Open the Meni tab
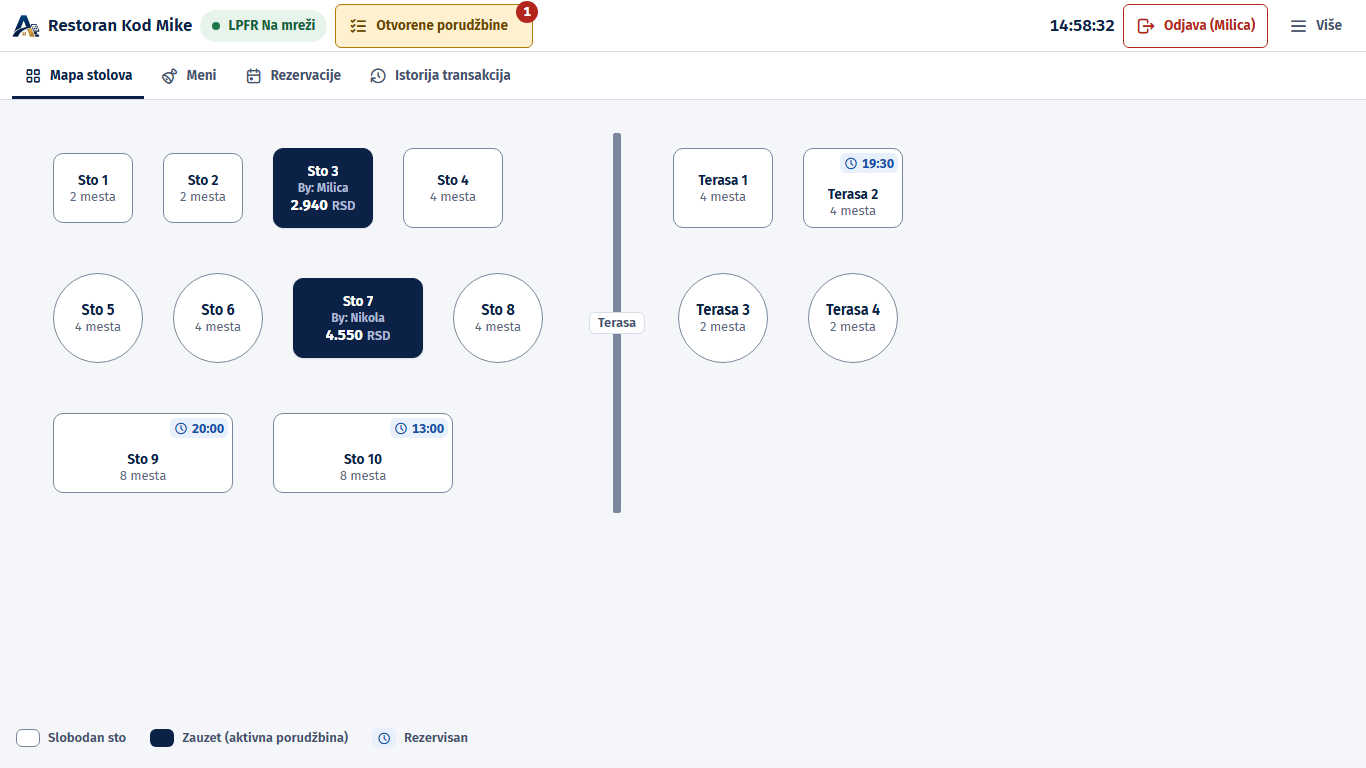 coord(189,76)
